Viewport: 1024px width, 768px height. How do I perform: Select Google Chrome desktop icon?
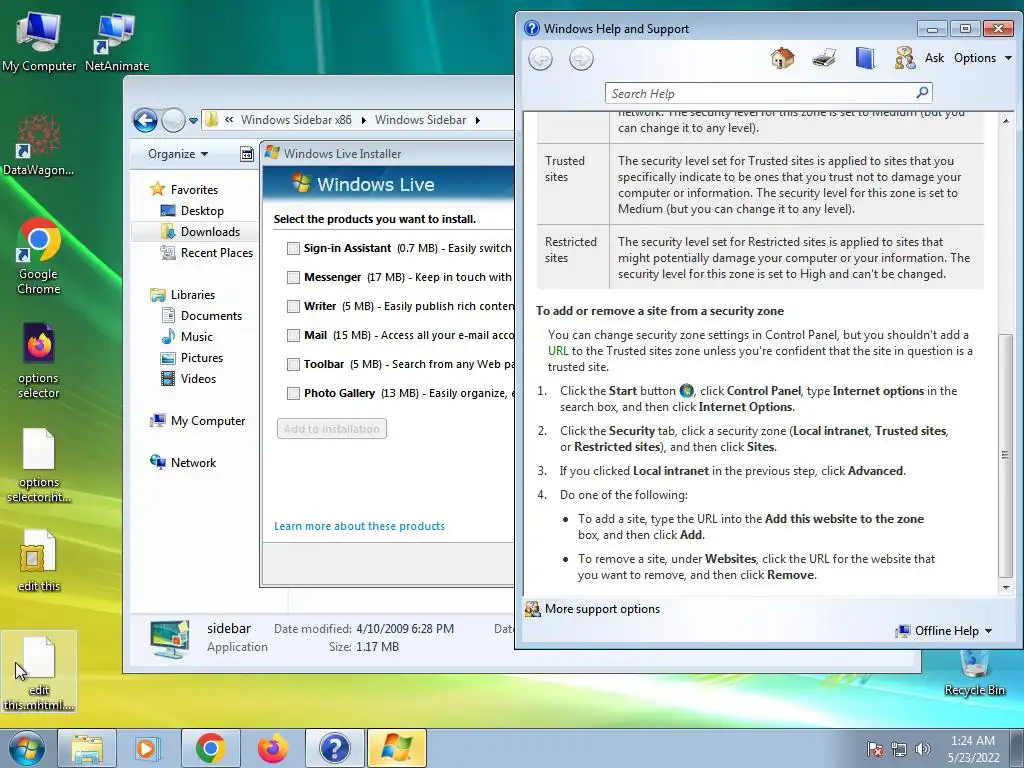click(x=39, y=256)
